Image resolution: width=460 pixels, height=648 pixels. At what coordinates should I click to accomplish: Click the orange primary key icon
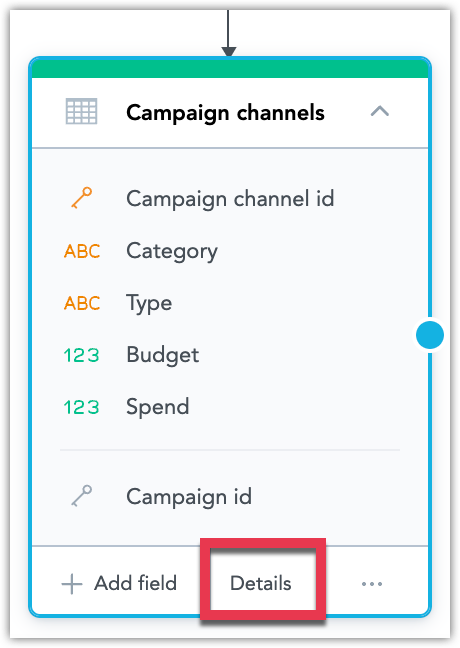pos(81,198)
